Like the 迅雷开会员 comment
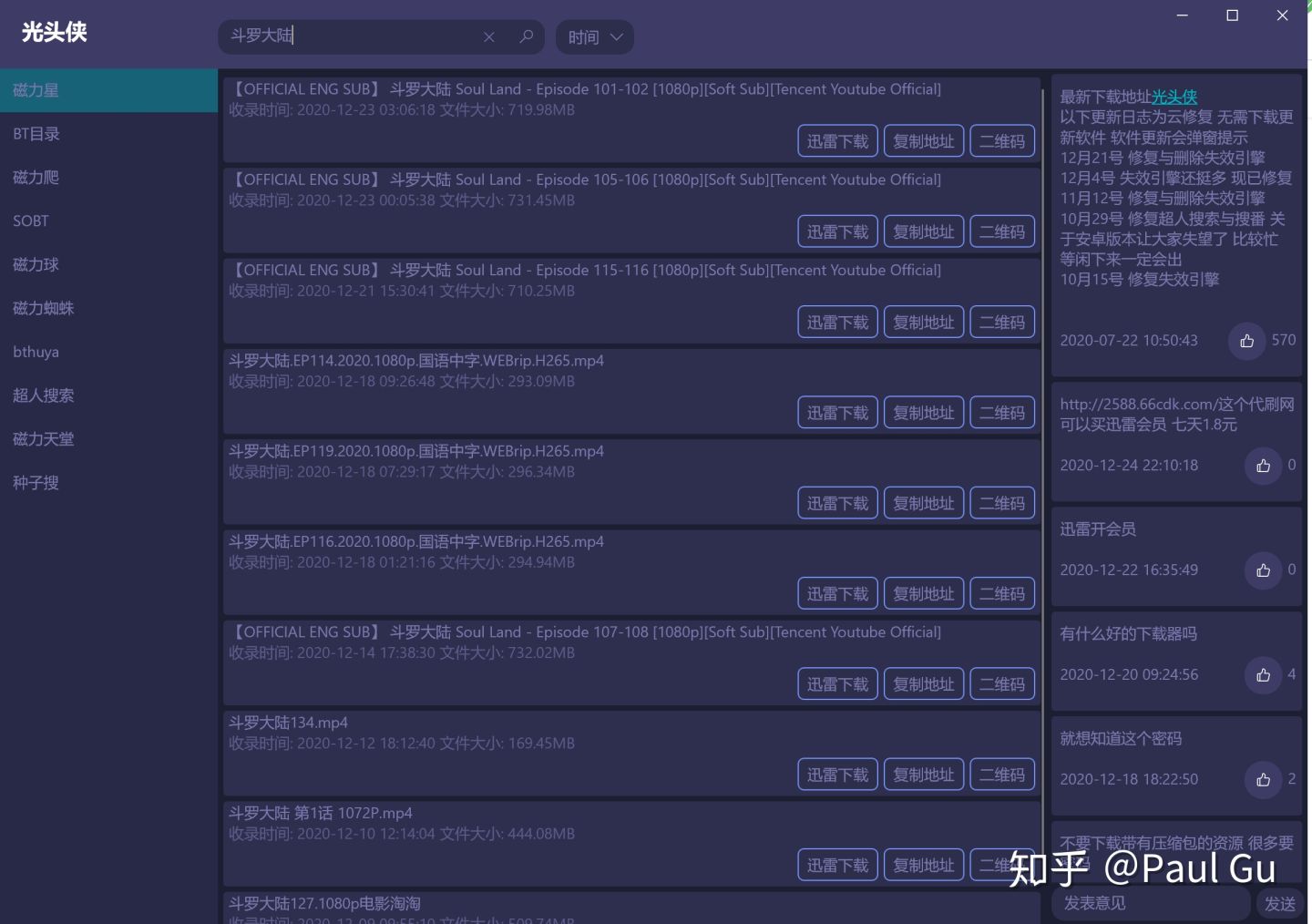This screenshot has height=924, width=1312. 1263,570
